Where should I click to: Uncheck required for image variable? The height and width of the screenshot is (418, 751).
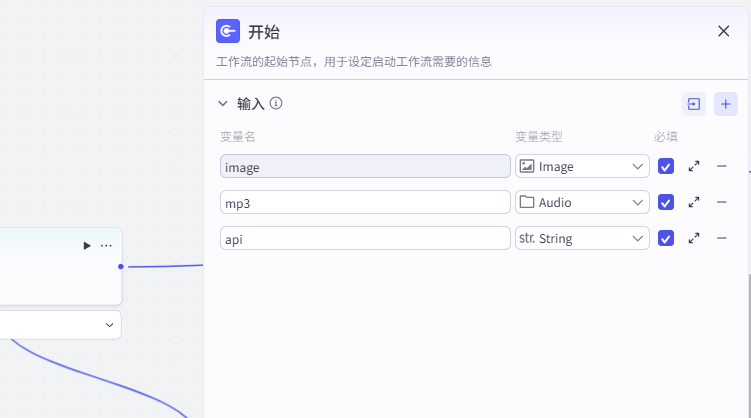[x=666, y=167]
